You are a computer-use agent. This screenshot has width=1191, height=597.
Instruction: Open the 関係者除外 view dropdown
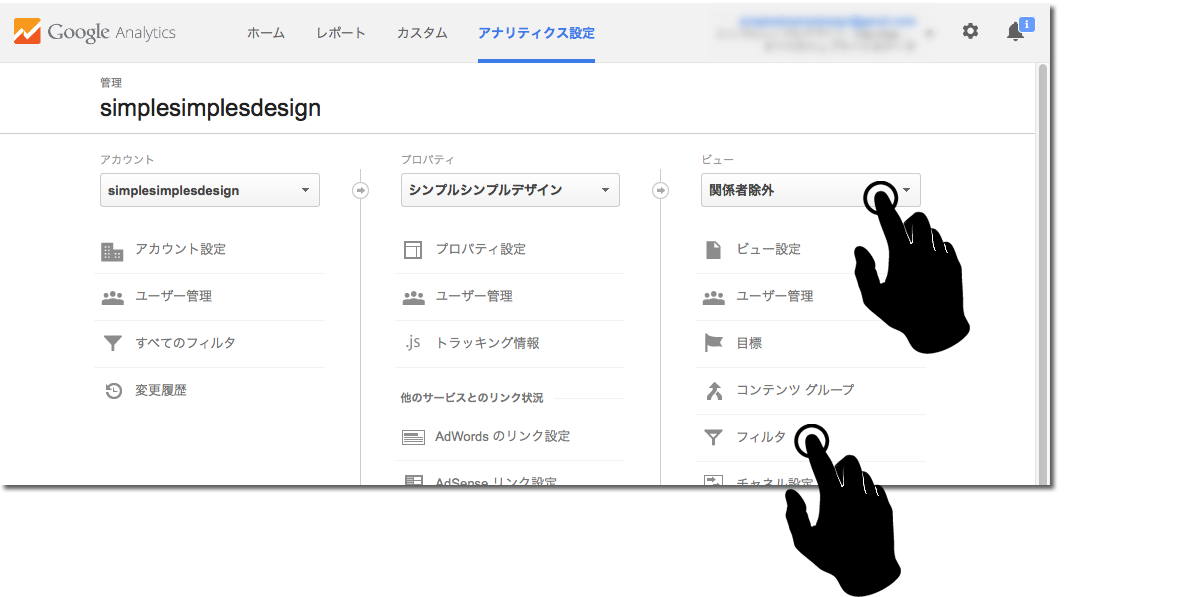pyautogui.click(x=810, y=190)
